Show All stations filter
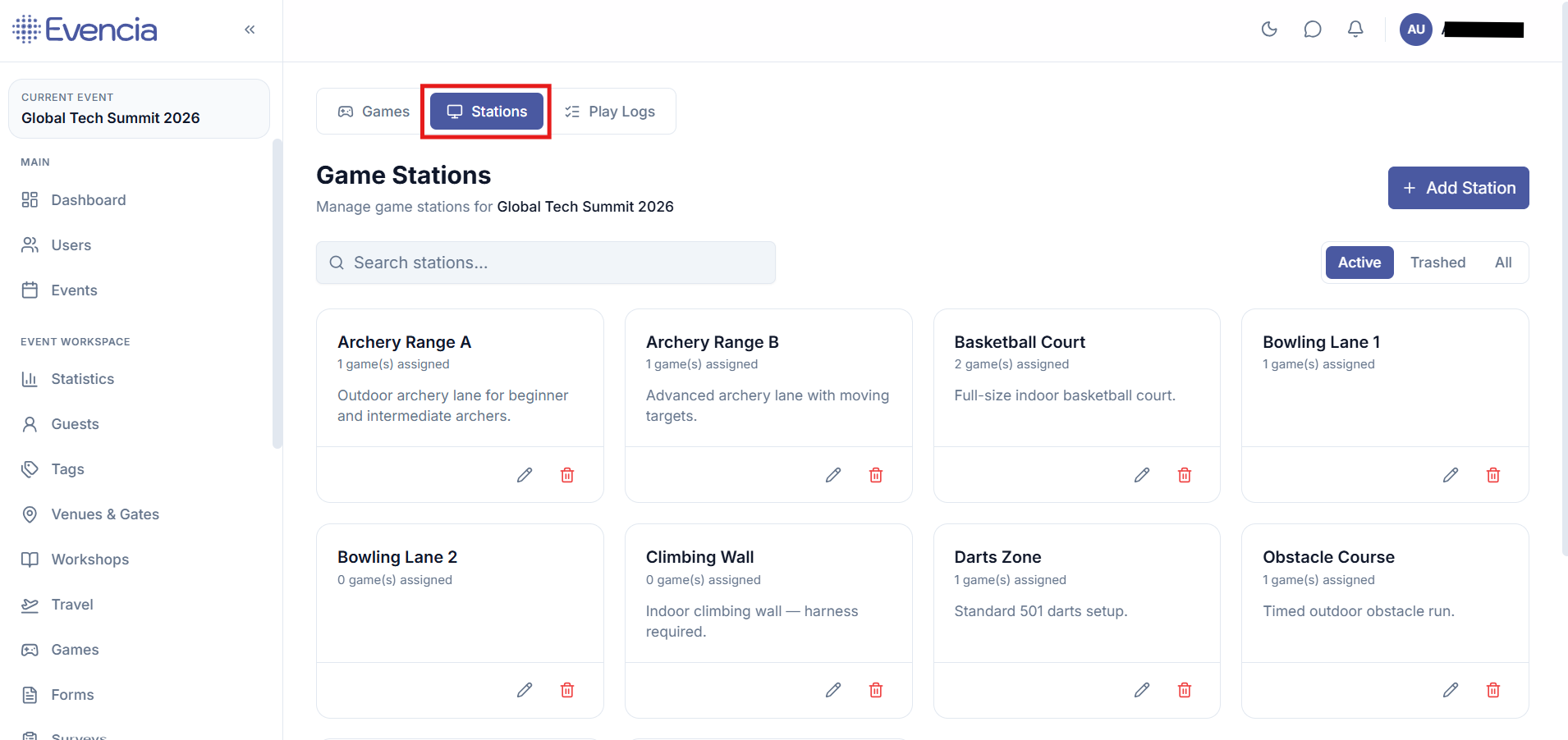 pyautogui.click(x=1503, y=263)
